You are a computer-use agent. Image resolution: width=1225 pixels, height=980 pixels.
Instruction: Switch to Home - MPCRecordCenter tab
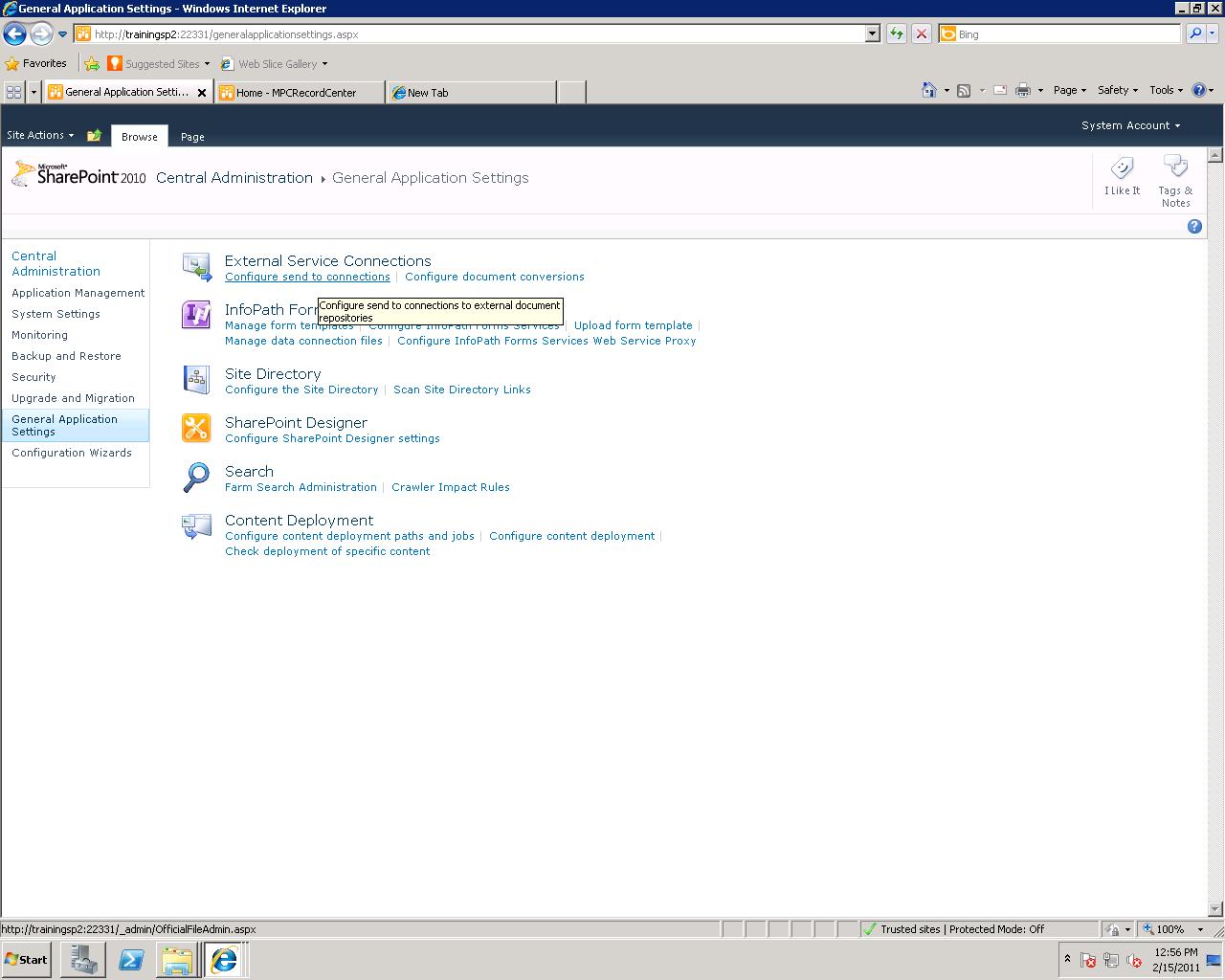coord(301,93)
